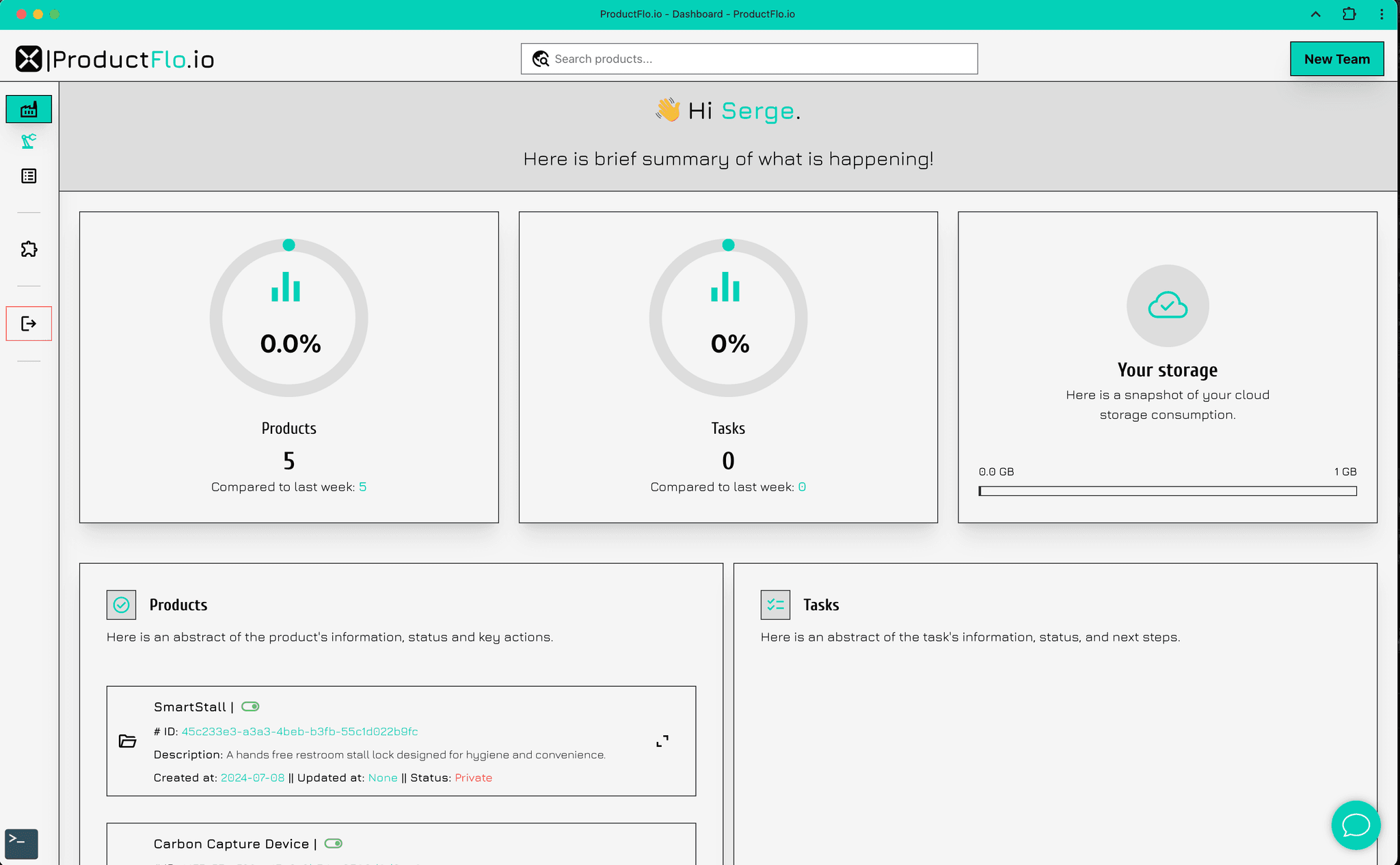Click the browser extensions puzzle icon in title bar
Image resolution: width=1400 pixels, height=865 pixels.
coord(1349,14)
